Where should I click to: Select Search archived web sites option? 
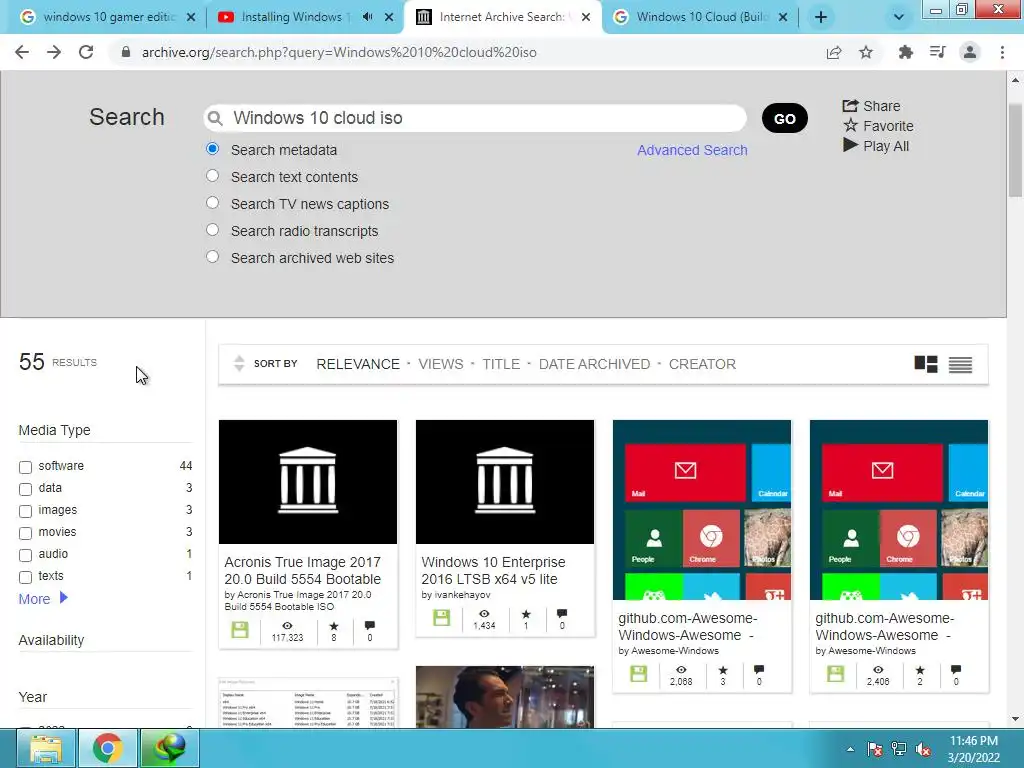click(x=212, y=256)
